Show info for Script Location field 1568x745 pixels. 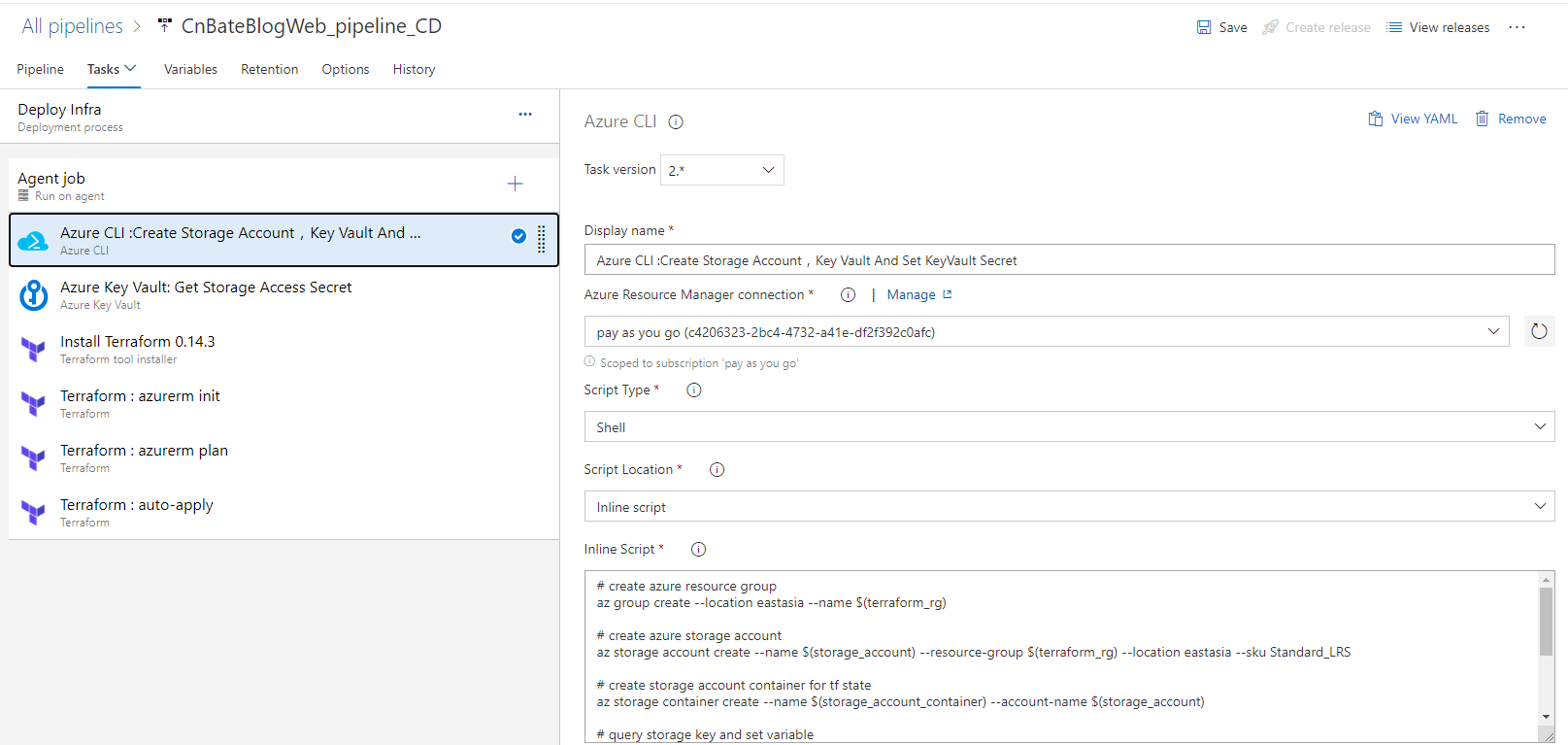point(717,469)
